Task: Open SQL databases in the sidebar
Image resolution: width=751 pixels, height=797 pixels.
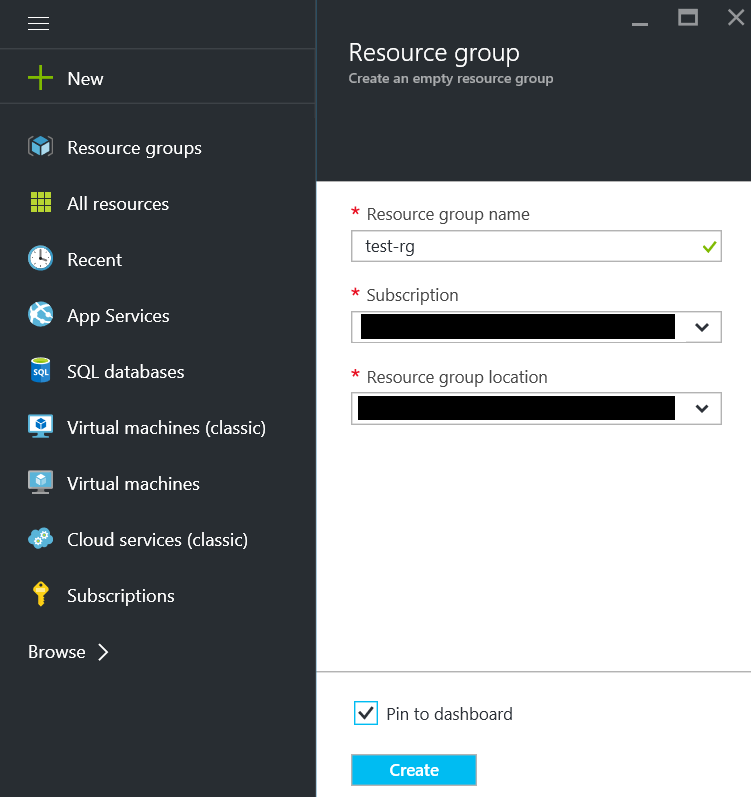Action: [x=126, y=372]
